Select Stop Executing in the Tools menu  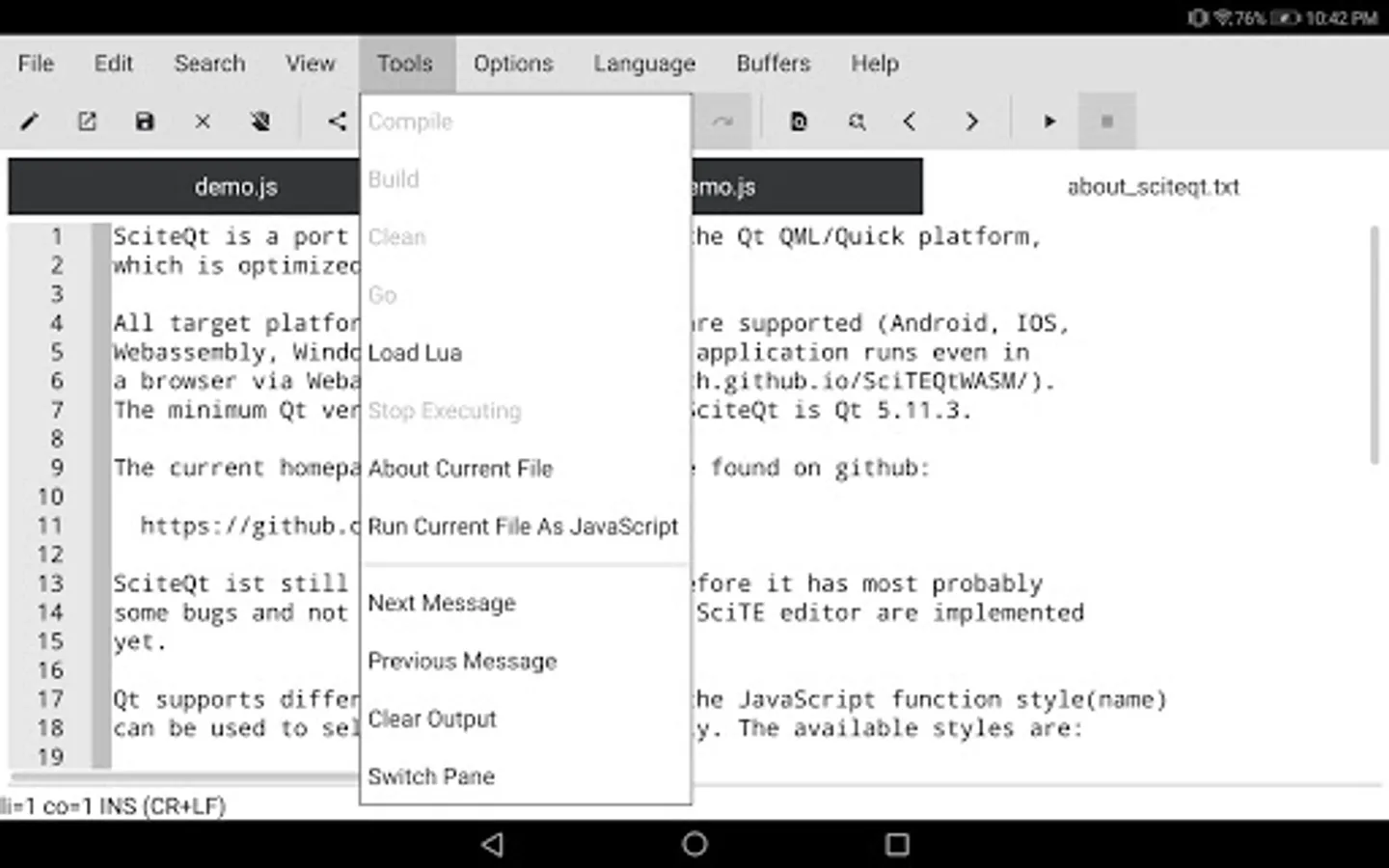[x=526, y=411]
